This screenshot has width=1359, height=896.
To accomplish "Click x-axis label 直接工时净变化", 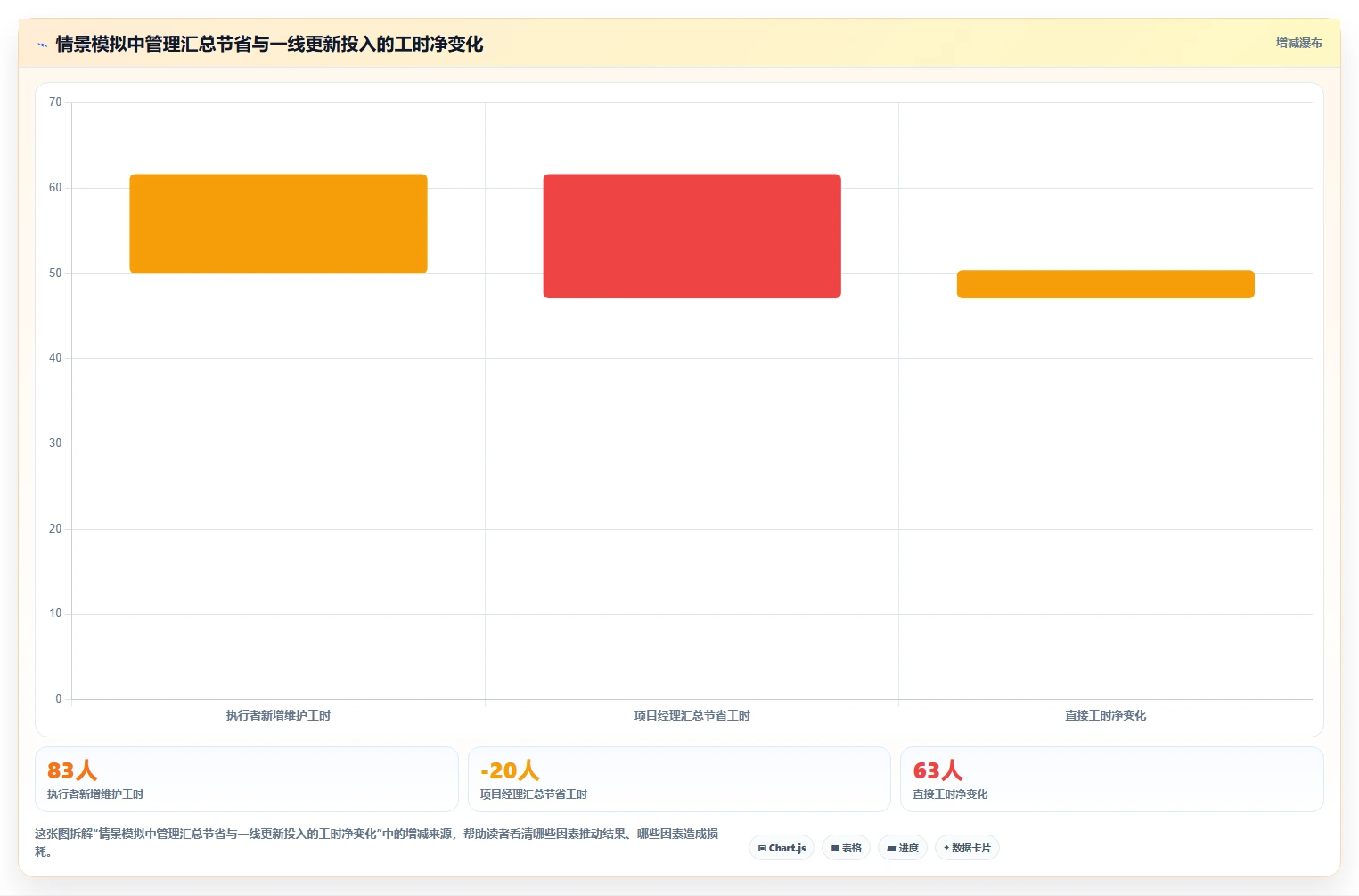I will pos(1105,715).
